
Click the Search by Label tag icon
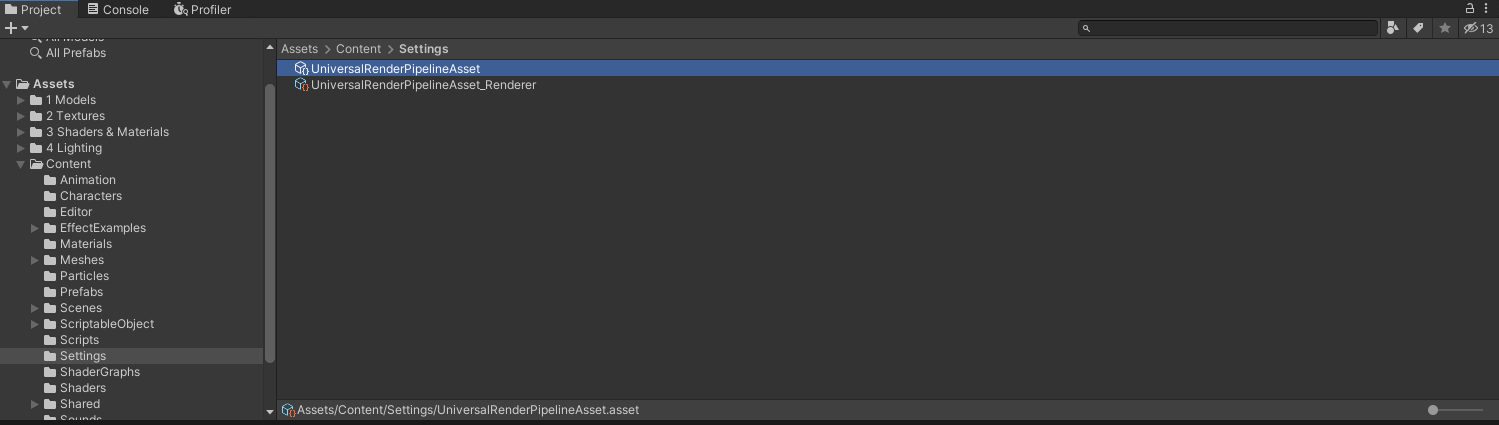coord(1418,28)
